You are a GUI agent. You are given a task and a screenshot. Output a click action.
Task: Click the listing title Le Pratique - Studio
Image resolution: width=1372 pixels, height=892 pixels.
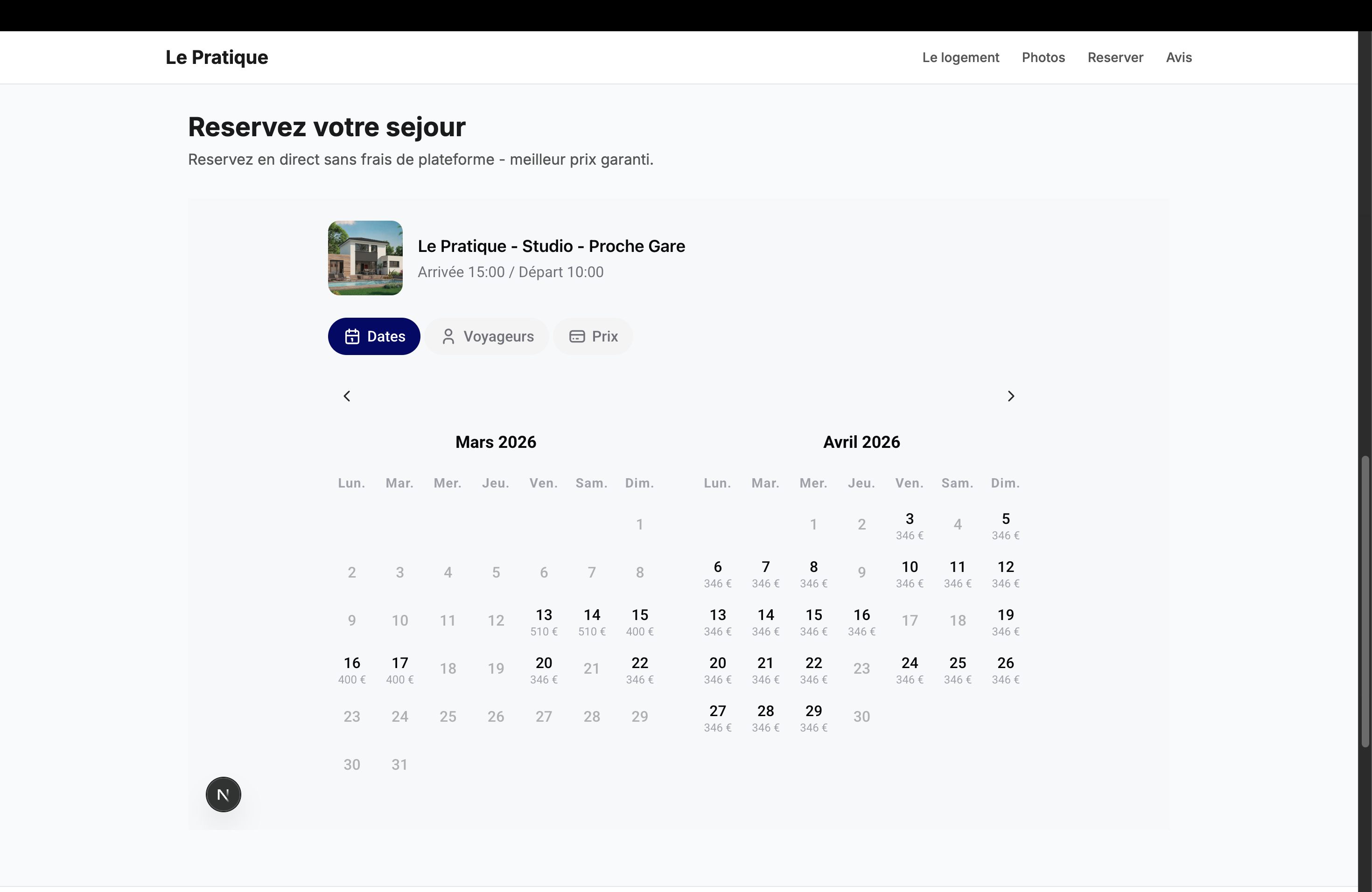pos(551,246)
